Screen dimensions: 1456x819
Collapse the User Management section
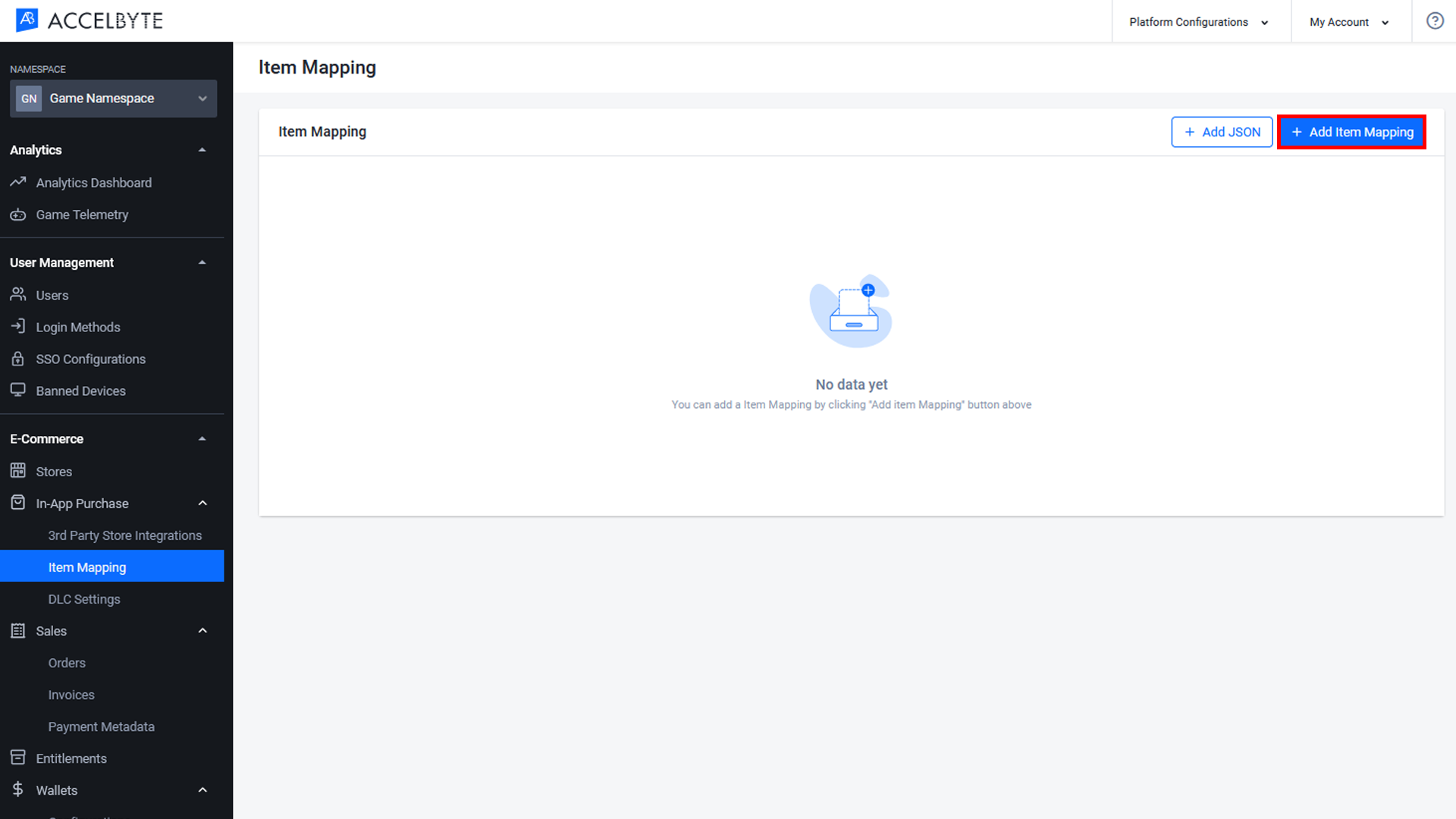pyautogui.click(x=202, y=262)
